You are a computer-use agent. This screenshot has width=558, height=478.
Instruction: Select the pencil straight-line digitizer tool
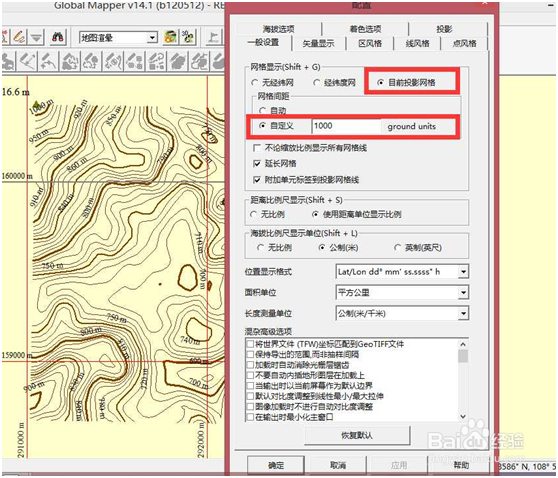(x=28, y=61)
